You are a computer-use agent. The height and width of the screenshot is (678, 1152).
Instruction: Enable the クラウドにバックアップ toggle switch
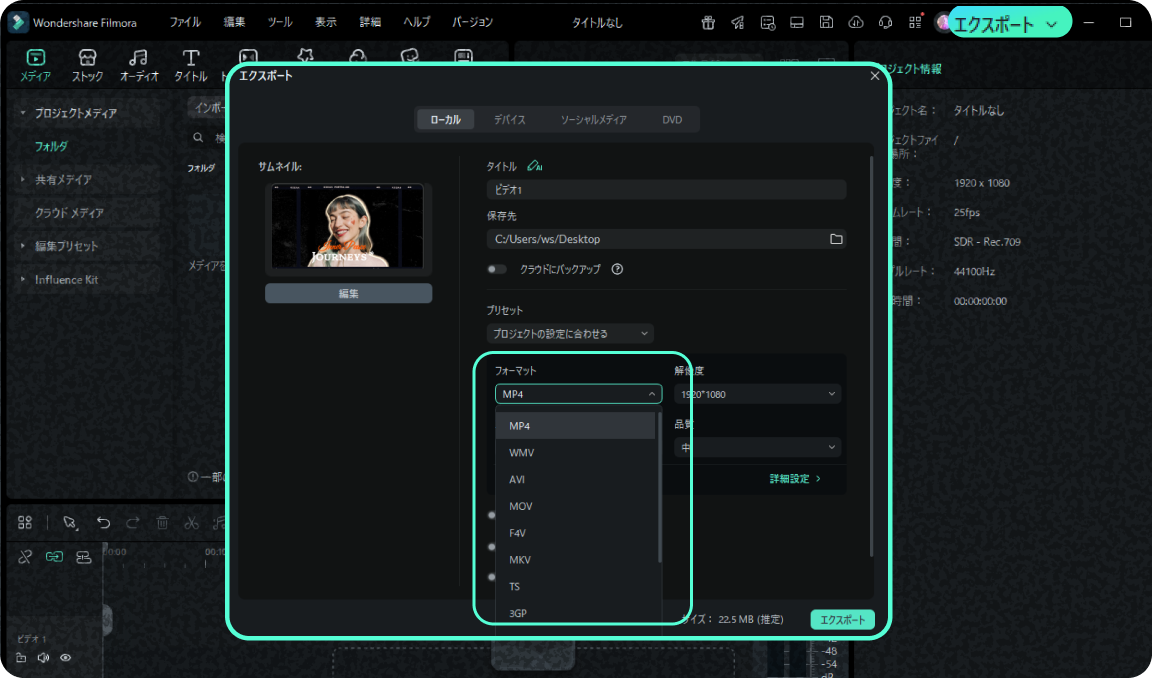(x=497, y=269)
